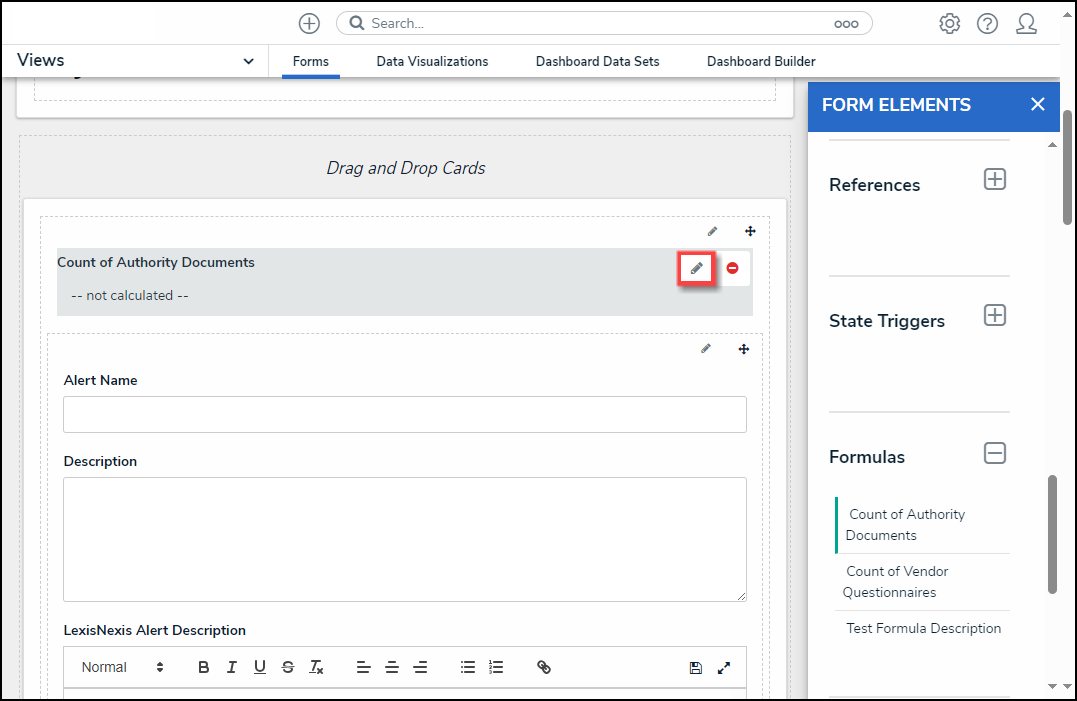Switch to the Dashboard Builder tab

(x=761, y=61)
